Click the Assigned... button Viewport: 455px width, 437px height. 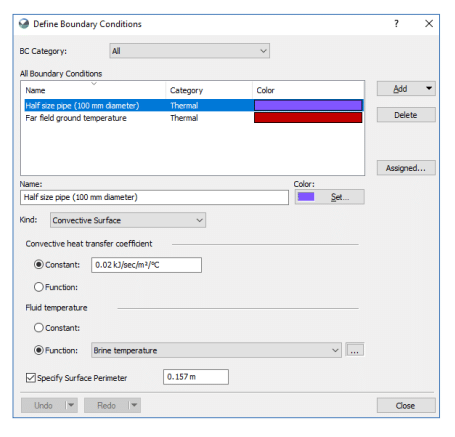click(x=406, y=168)
